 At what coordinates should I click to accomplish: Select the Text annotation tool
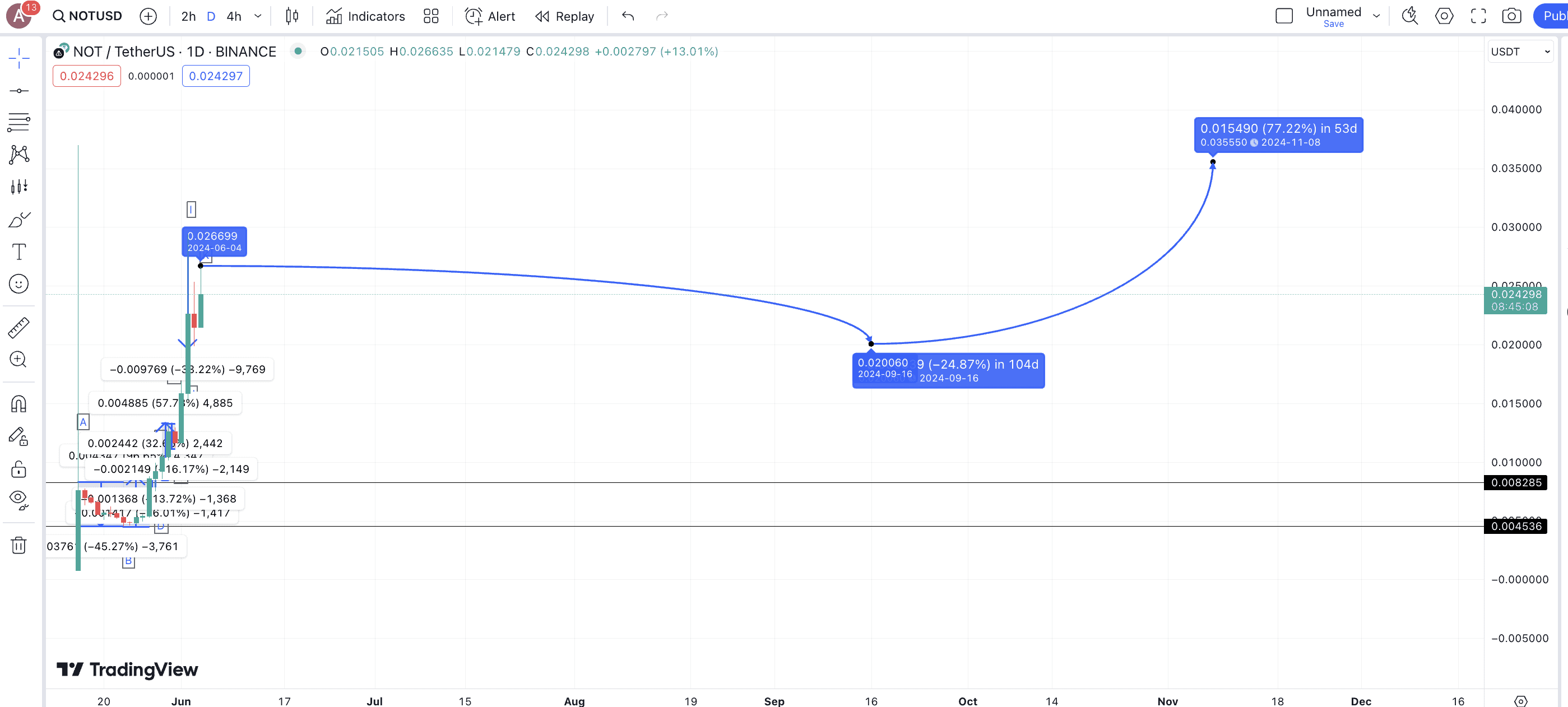(19, 252)
